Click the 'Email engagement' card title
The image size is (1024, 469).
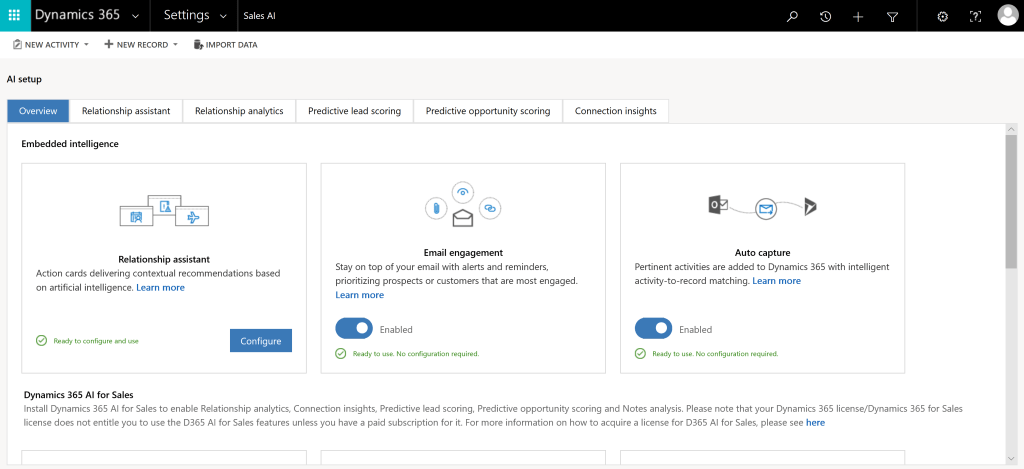pos(463,252)
